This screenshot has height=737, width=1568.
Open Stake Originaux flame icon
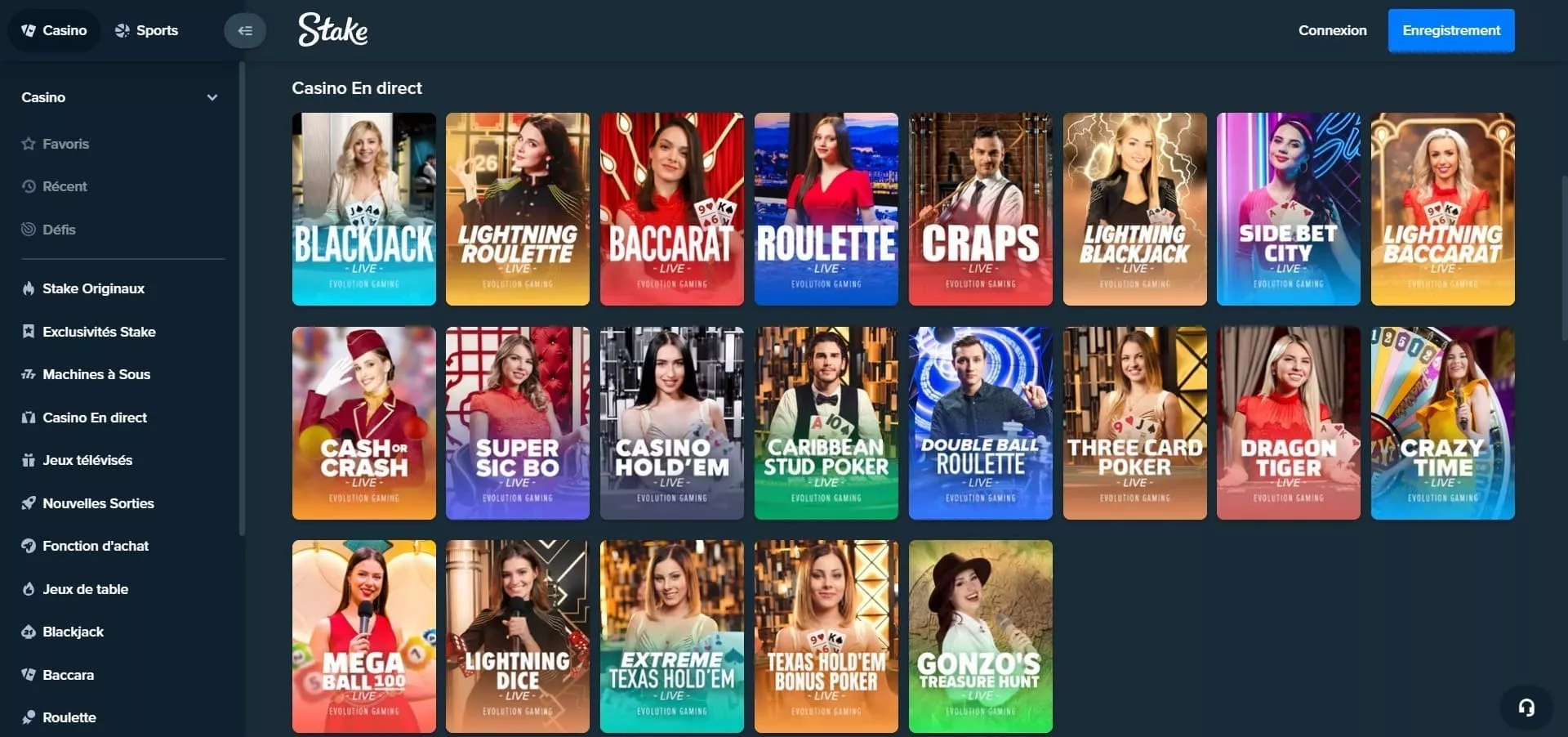tap(29, 288)
